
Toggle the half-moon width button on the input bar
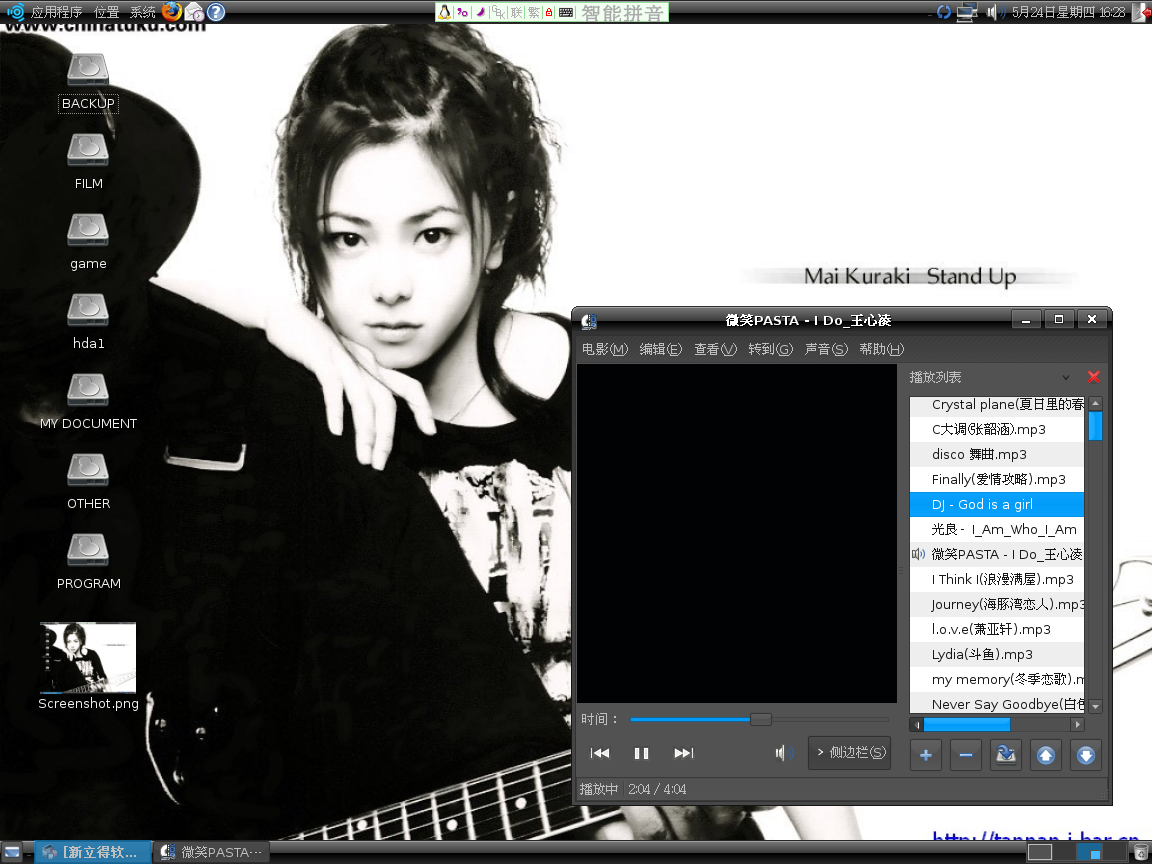480,12
